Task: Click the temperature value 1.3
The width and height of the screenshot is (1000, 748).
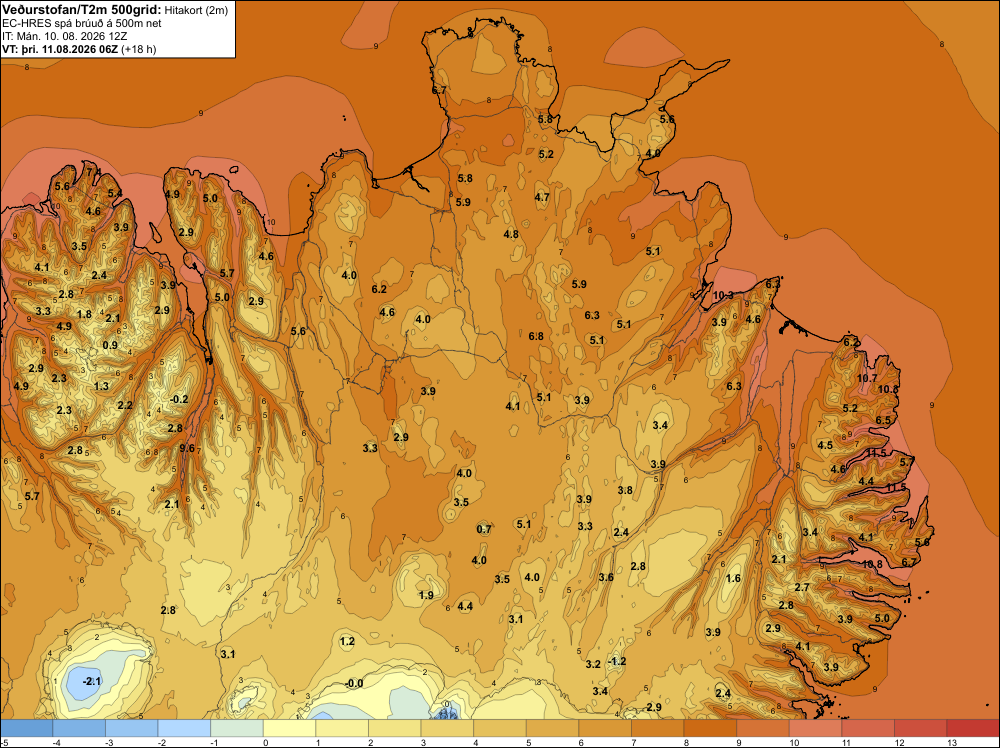Action: coord(101,386)
